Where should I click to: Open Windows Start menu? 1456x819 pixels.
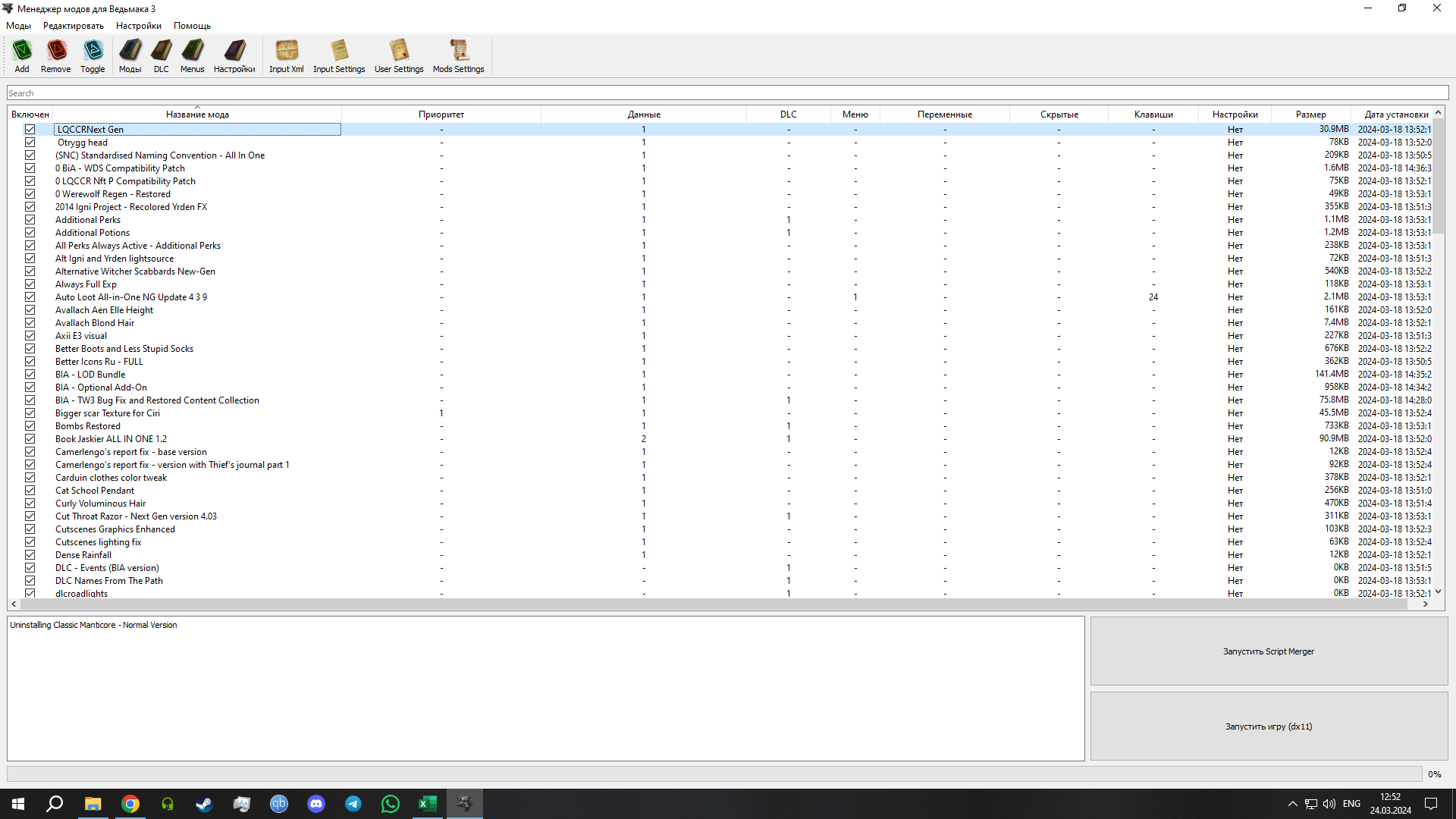point(18,804)
